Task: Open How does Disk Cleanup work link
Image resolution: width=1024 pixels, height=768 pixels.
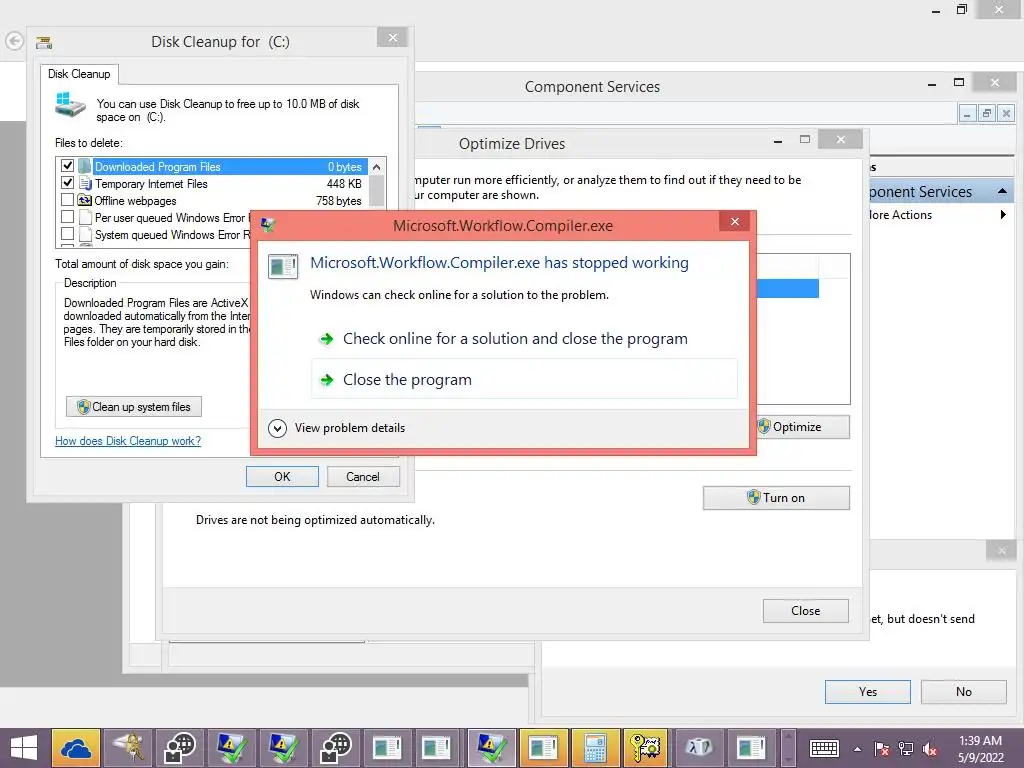Action: [128, 441]
